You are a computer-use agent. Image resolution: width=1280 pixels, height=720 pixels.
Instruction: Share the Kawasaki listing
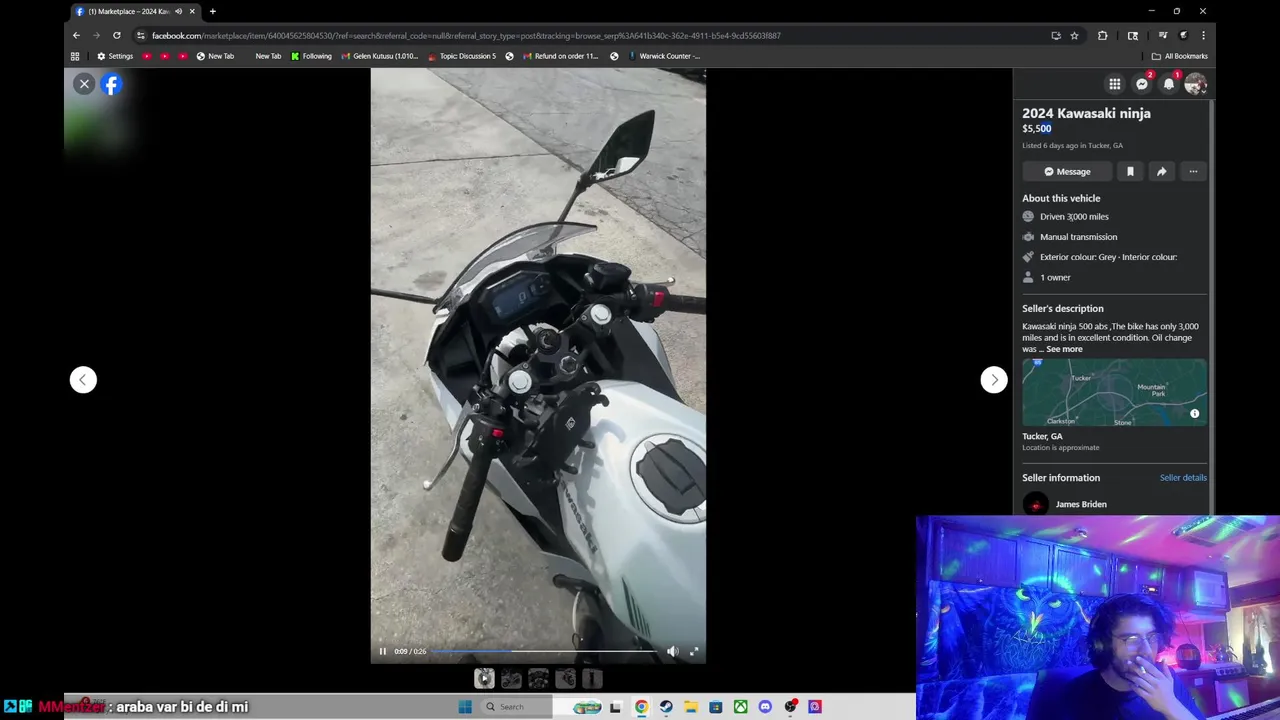coord(1161,171)
